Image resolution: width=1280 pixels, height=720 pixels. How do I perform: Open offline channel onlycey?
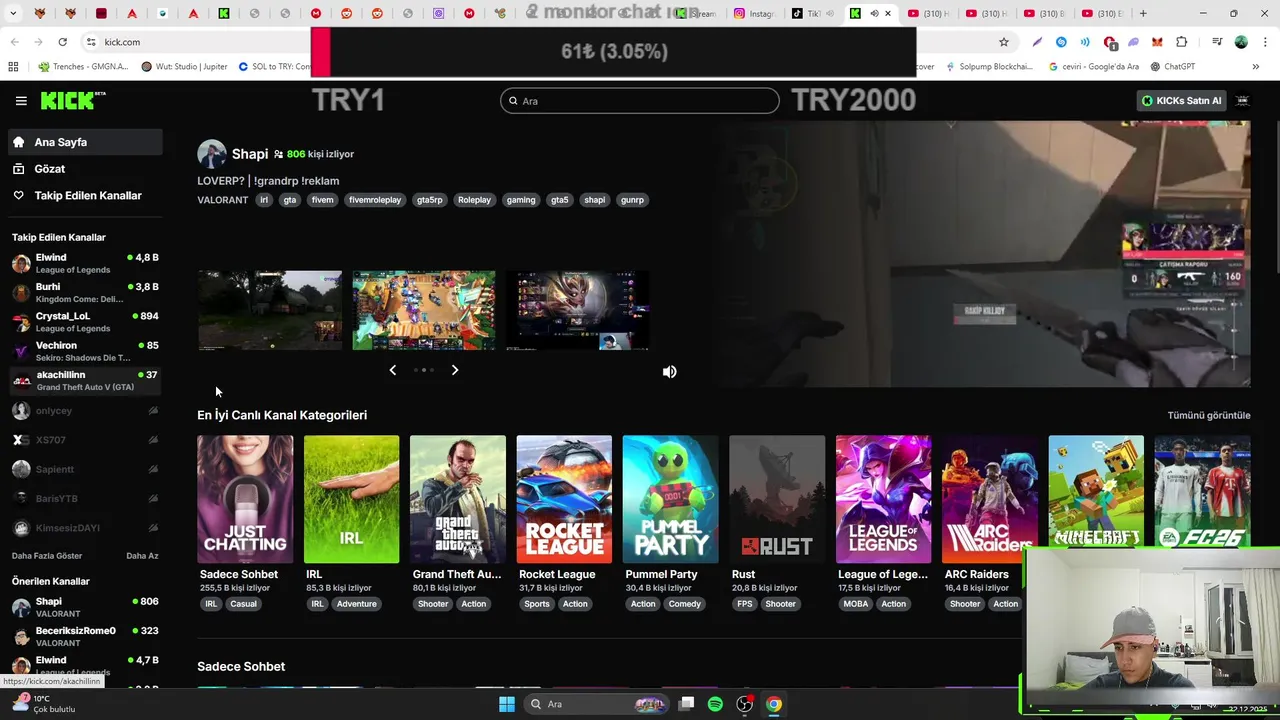click(x=85, y=411)
